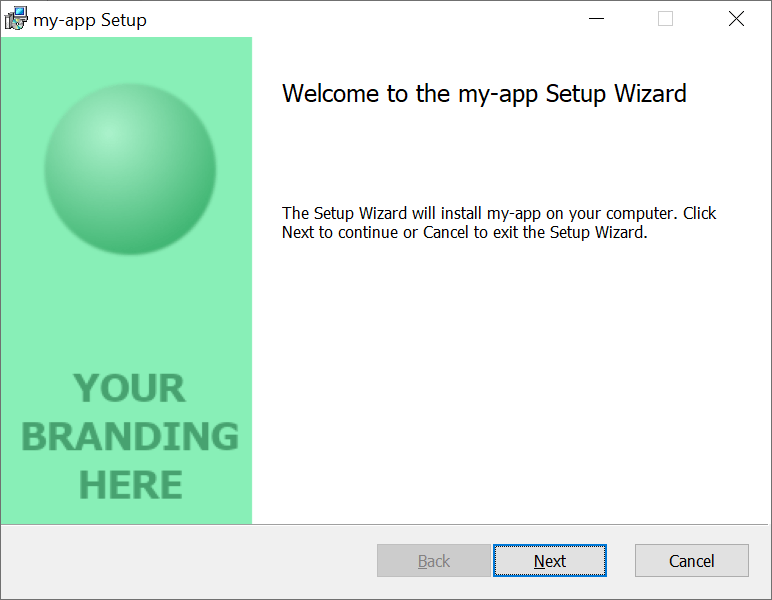Cancel the my-app setup
The height and width of the screenshot is (600, 772).
click(691, 561)
